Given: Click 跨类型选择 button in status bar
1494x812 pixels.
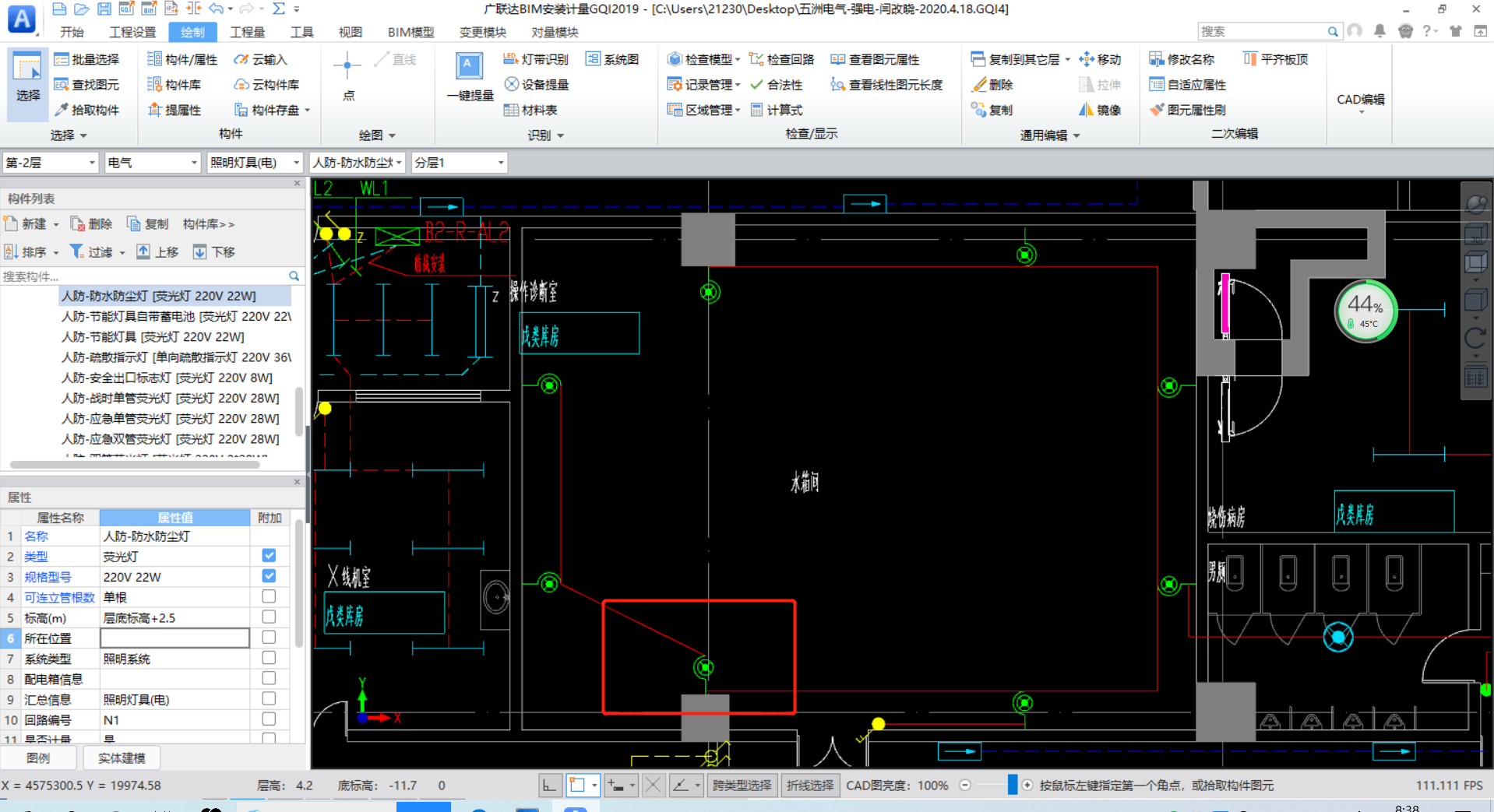Looking at the screenshot, I should (x=741, y=786).
